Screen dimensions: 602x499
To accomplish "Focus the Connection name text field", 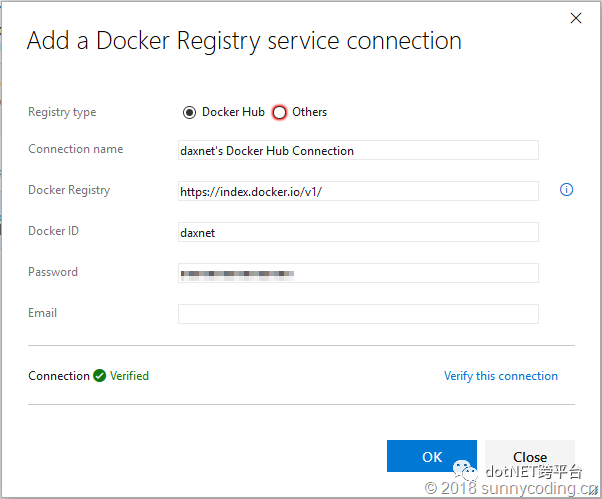I will point(358,150).
